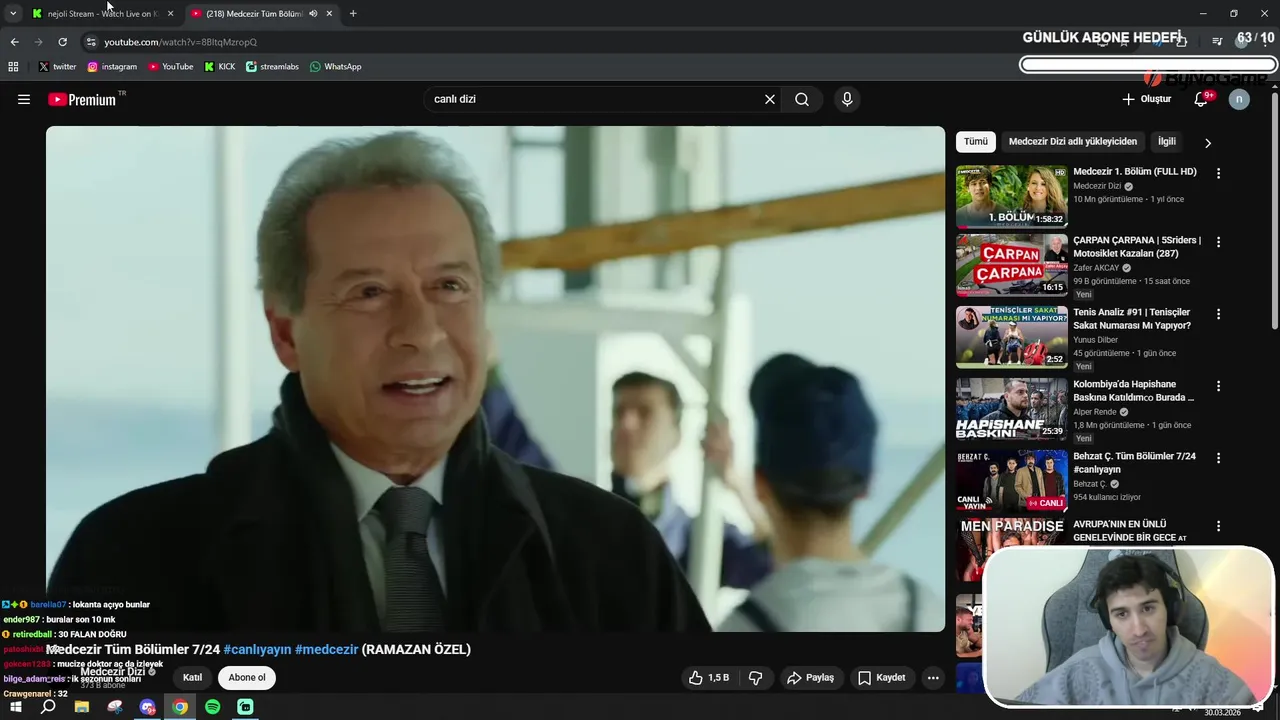Click the Oluştur create button

coord(1146,99)
